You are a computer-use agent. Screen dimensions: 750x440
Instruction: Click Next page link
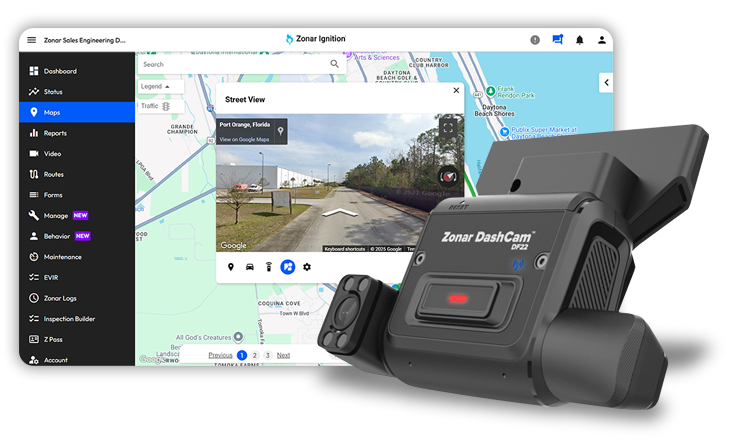pyautogui.click(x=283, y=355)
